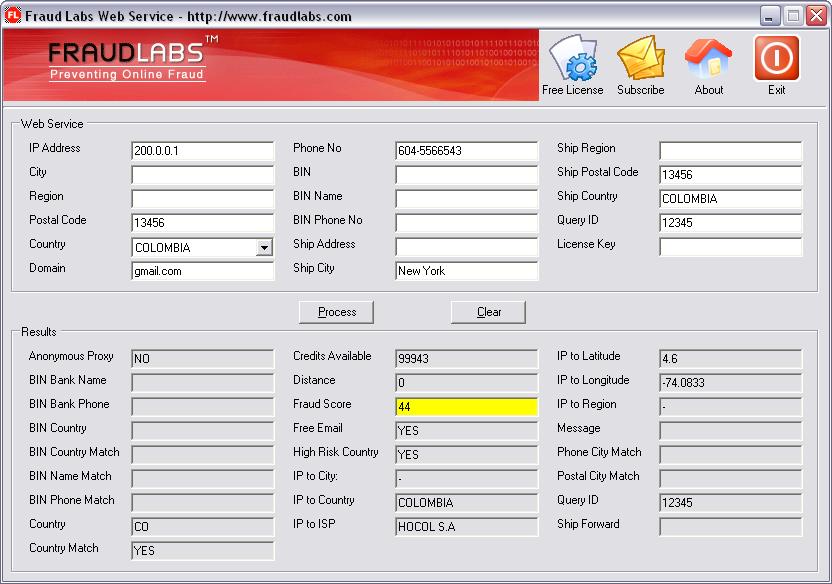Click the IP to Longitude value -74.0833
This screenshot has width=832, height=584.
point(731,382)
